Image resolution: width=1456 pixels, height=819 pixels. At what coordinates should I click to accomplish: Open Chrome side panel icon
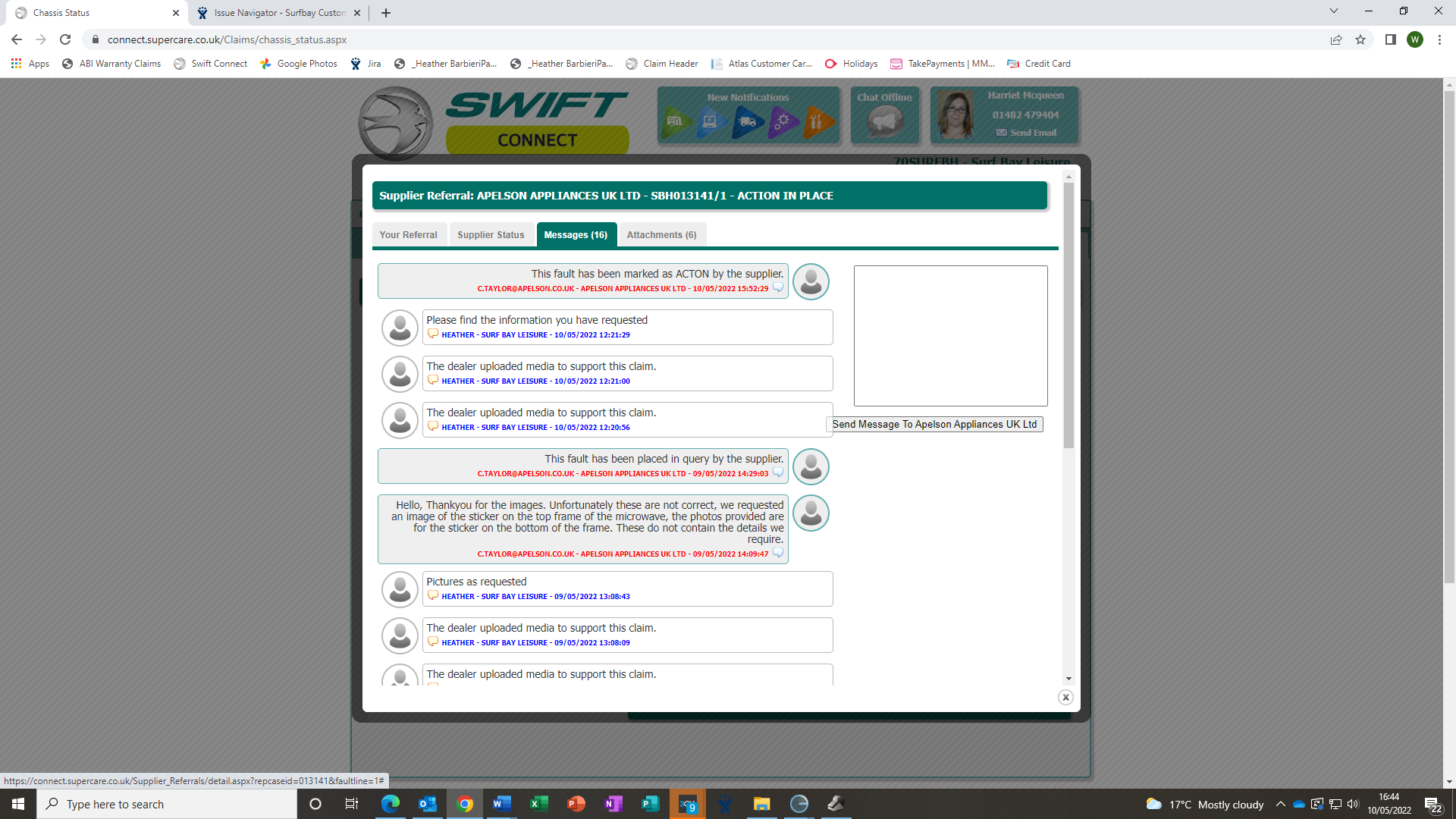pos(1390,39)
